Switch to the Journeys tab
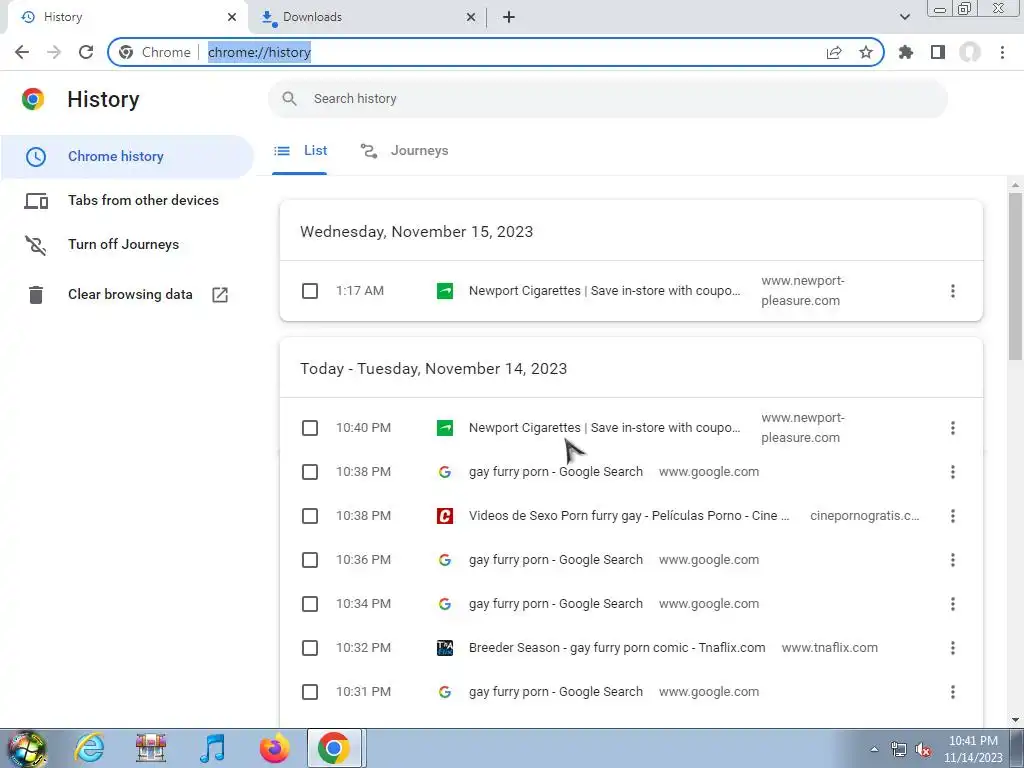The height and width of the screenshot is (768, 1024). tap(404, 151)
